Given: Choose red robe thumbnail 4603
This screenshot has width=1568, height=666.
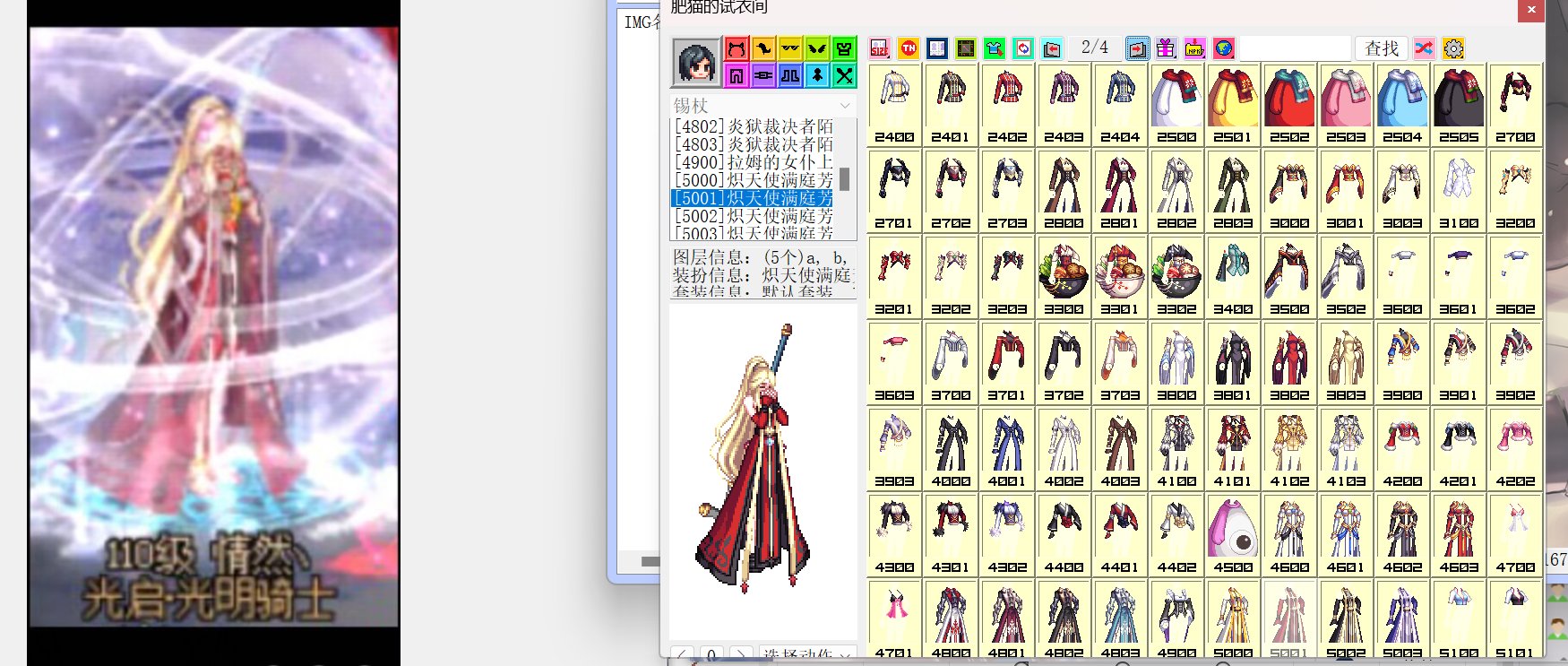Looking at the screenshot, I should pos(1459,535).
